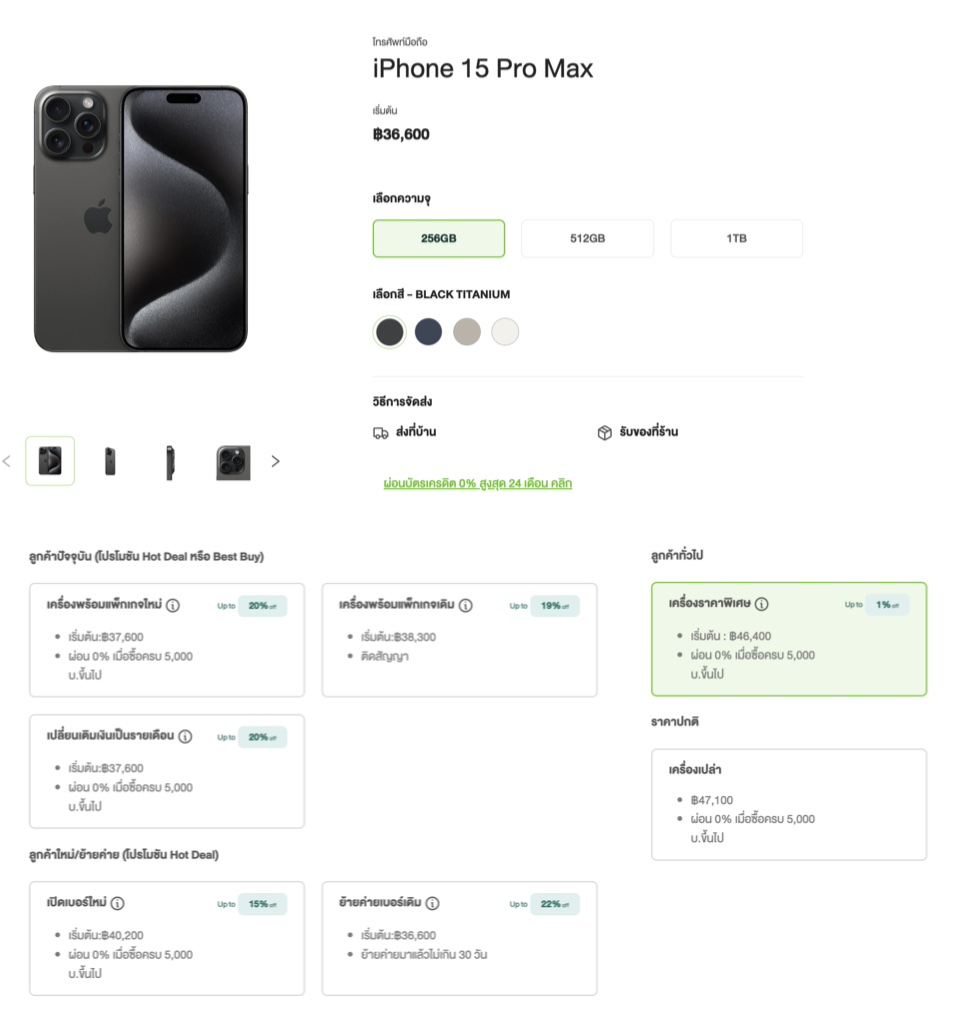The height and width of the screenshot is (1022, 968).
Task: Pick the White Titanium color swatch
Action: pos(505,332)
